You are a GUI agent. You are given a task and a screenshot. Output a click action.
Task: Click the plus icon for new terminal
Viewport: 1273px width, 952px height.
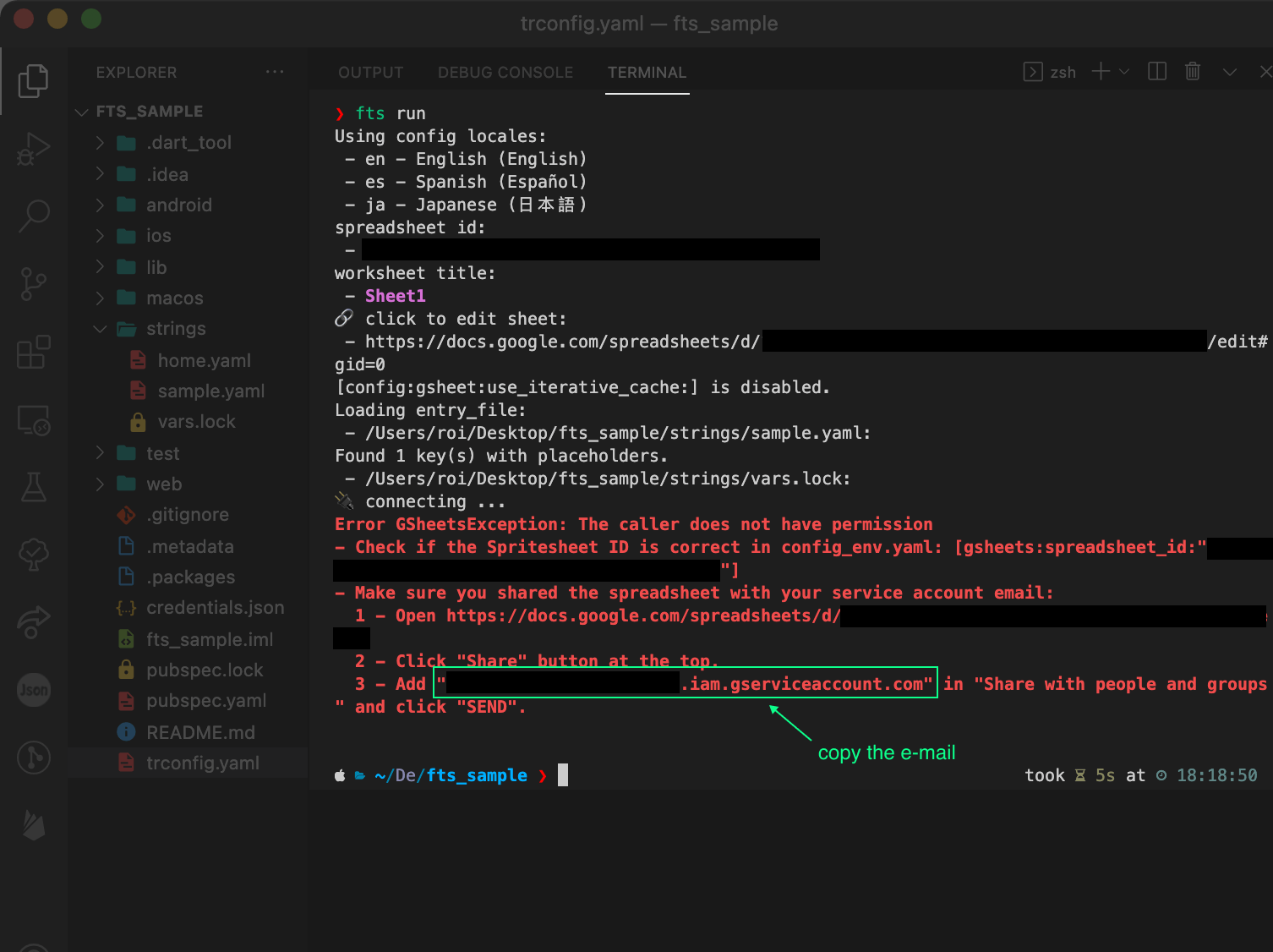click(x=1101, y=72)
